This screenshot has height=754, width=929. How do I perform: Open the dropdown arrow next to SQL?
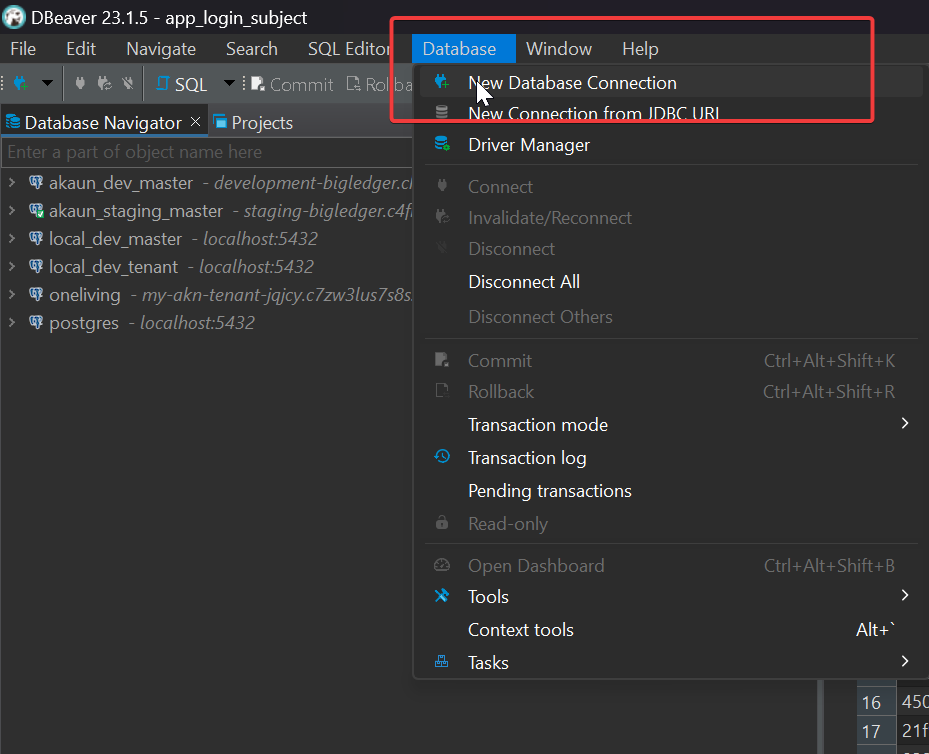(229, 84)
